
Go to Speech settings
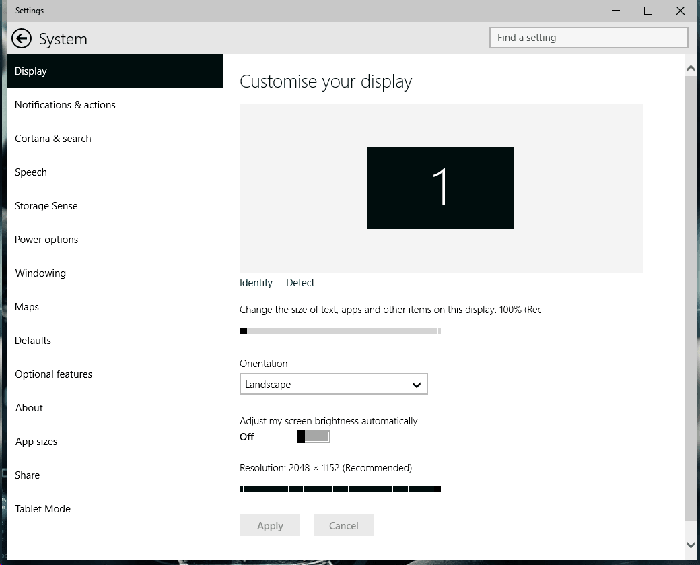(31, 172)
